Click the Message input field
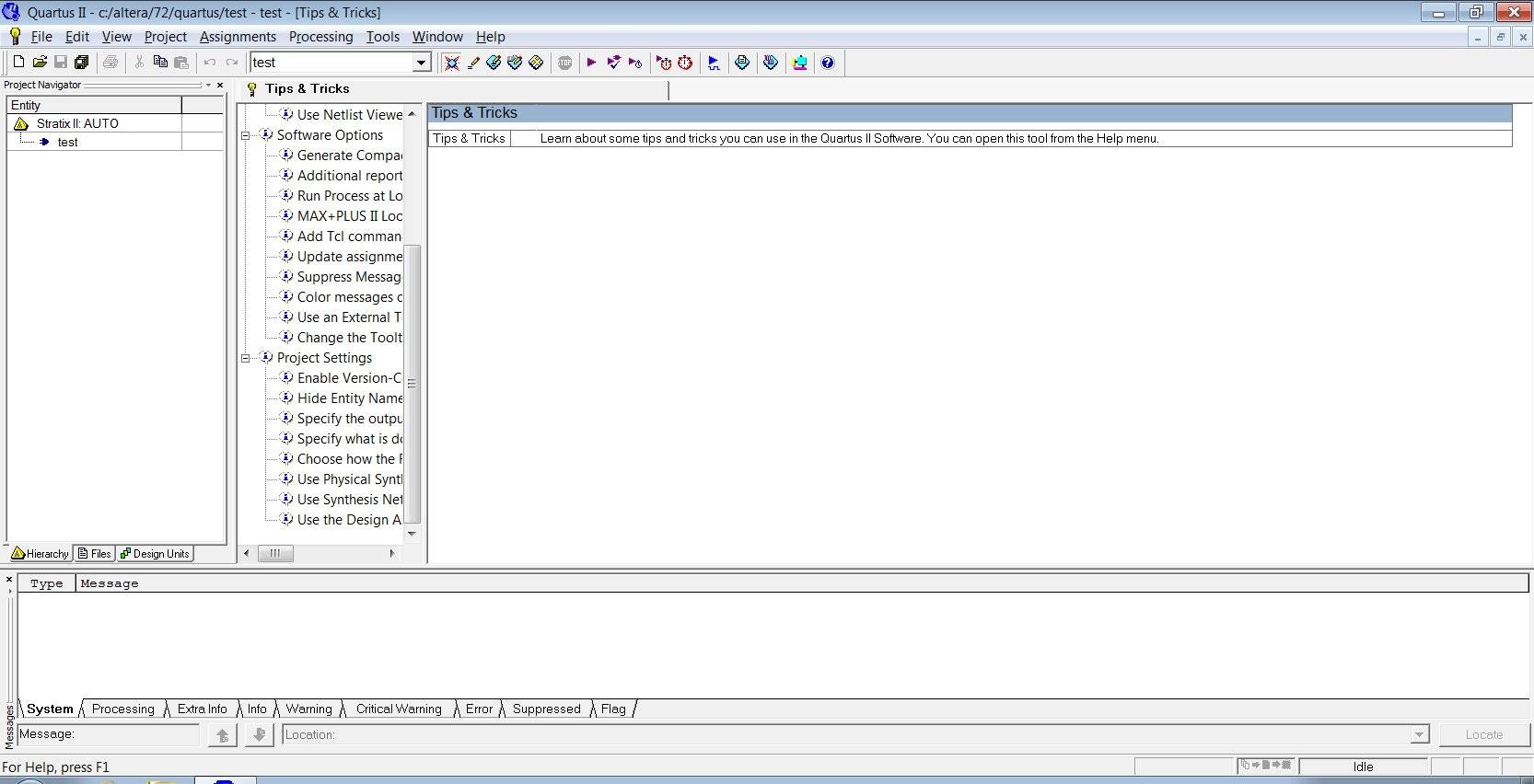 coord(109,734)
